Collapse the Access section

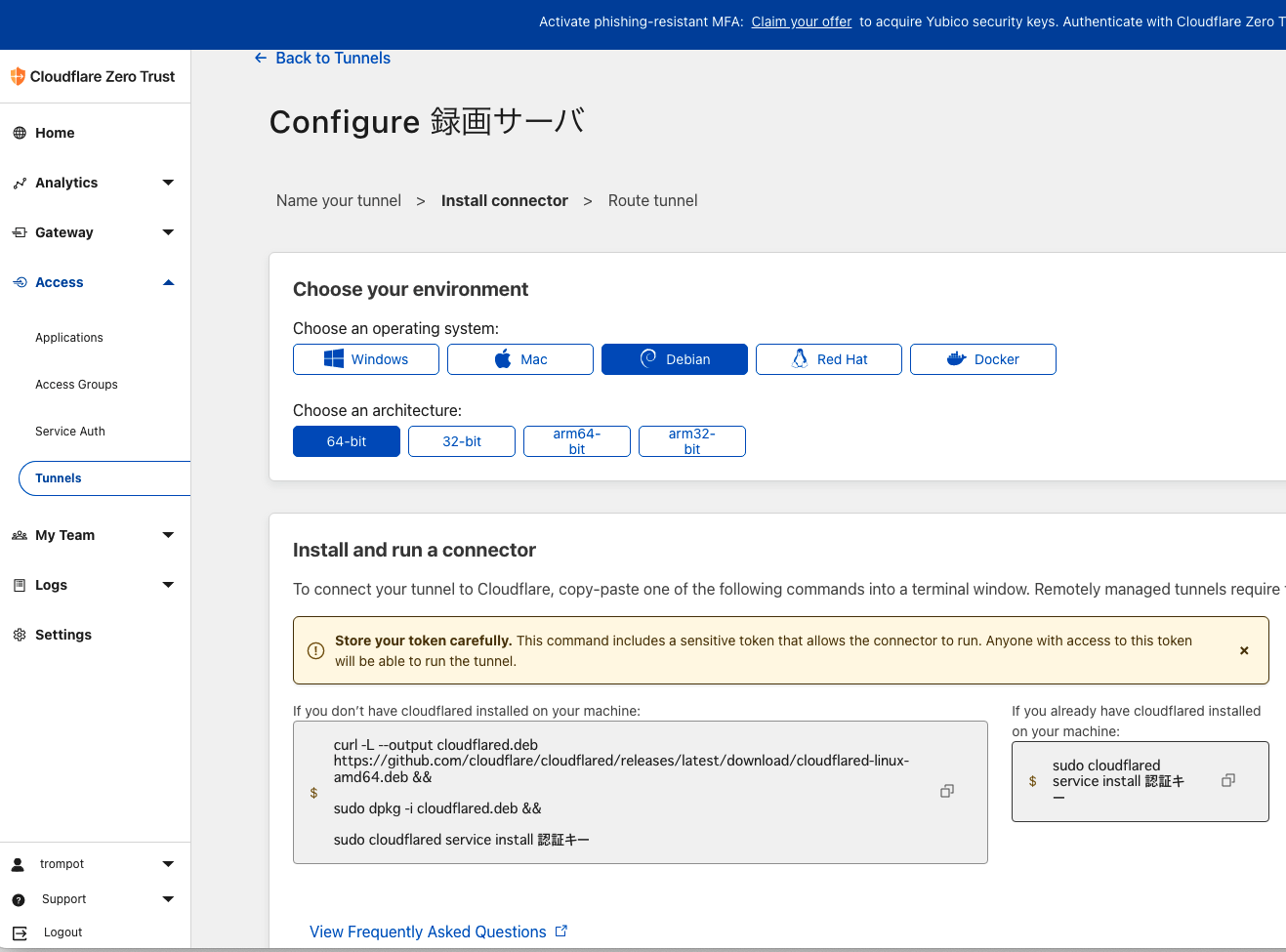tap(167, 282)
